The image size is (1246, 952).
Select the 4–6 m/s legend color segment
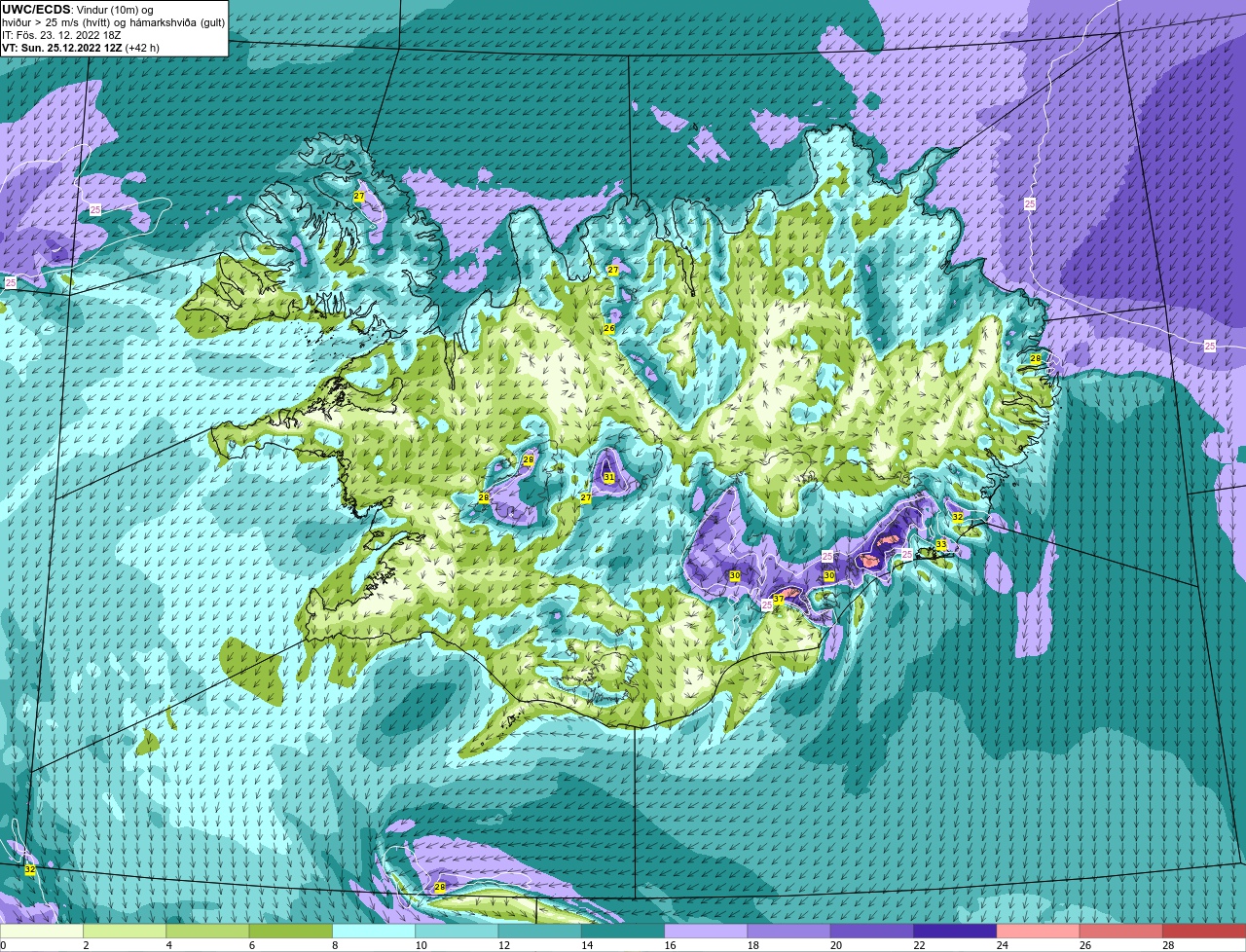[x=207, y=931]
